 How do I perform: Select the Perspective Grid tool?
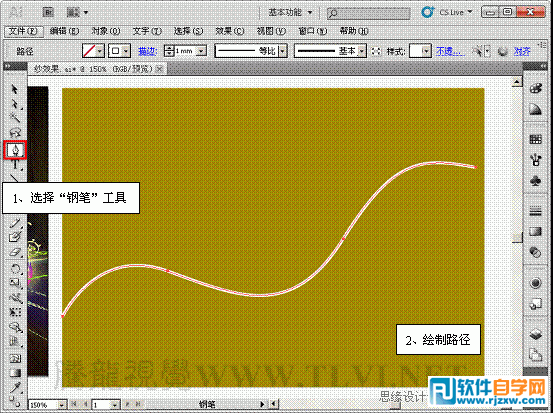pyautogui.click(x=15, y=341)
